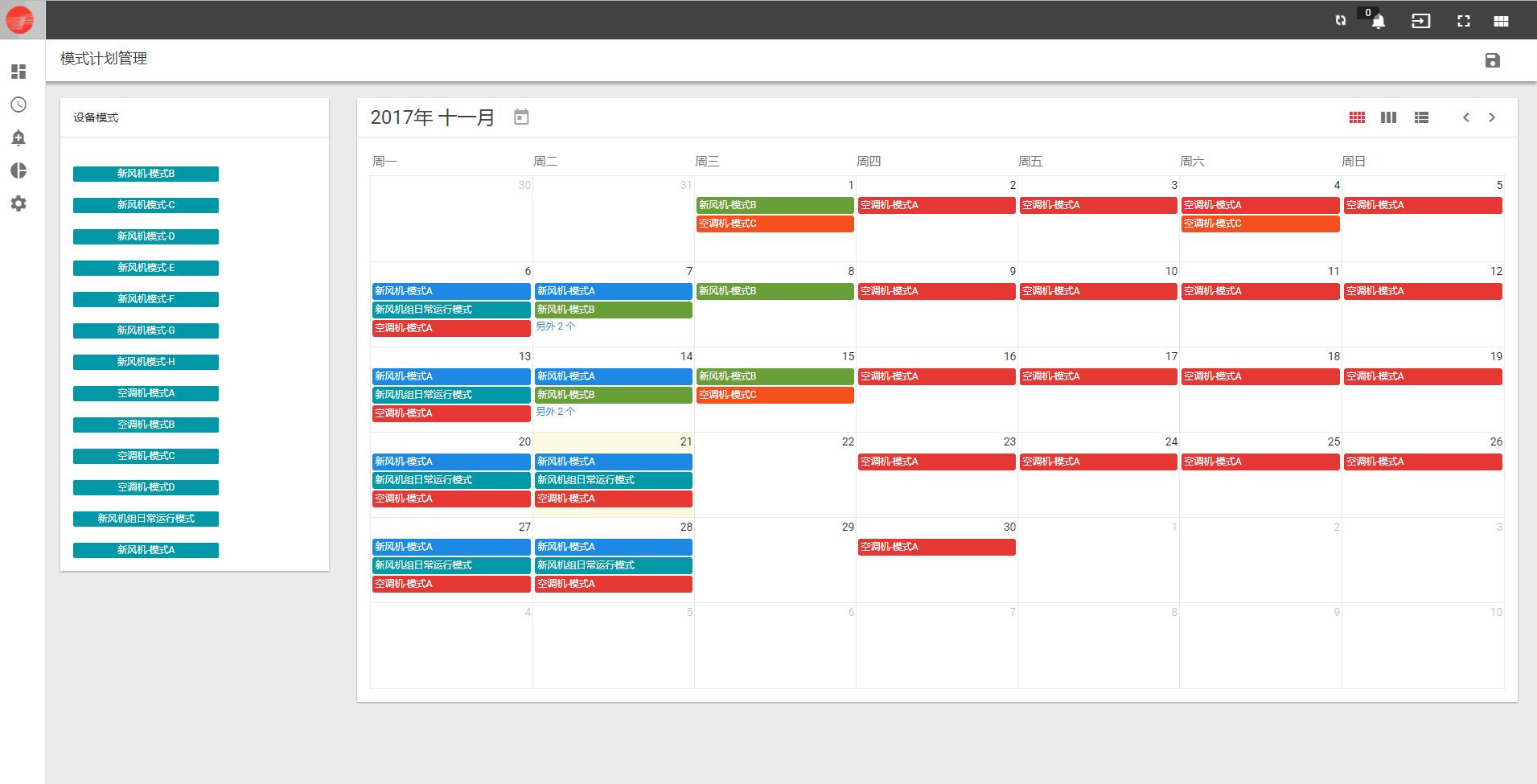Open date picker beside 2017年 十一月
1537x784 pixels.
pyautogui.click(x=521, y=117)
